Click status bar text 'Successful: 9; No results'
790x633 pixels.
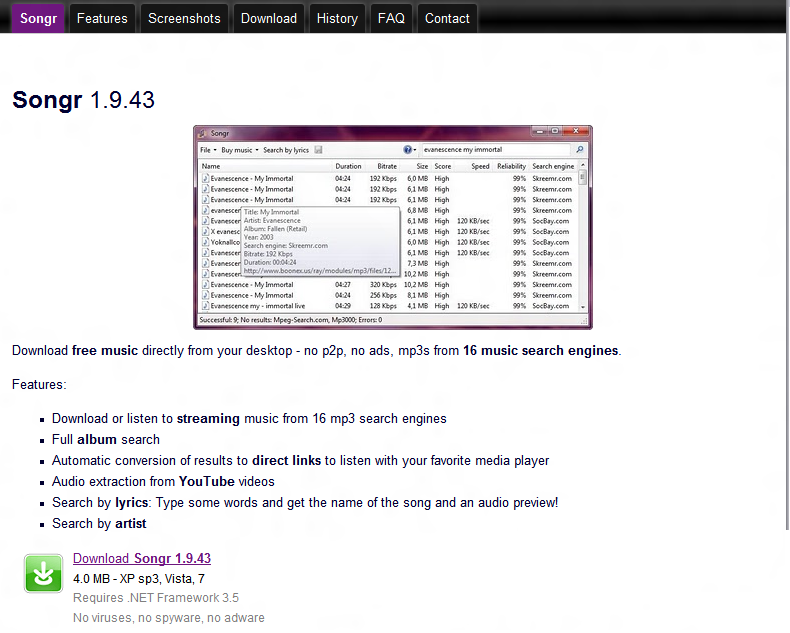pos(291,320)
